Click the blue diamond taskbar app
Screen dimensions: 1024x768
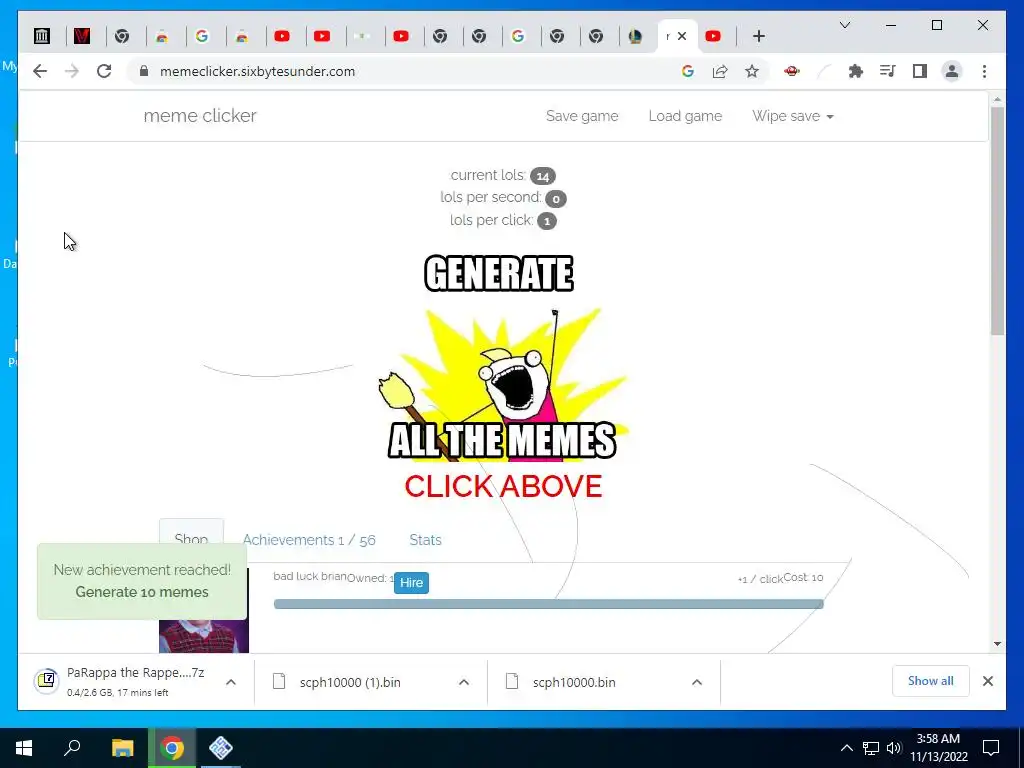pyautogui.click(x=221, y=748)
